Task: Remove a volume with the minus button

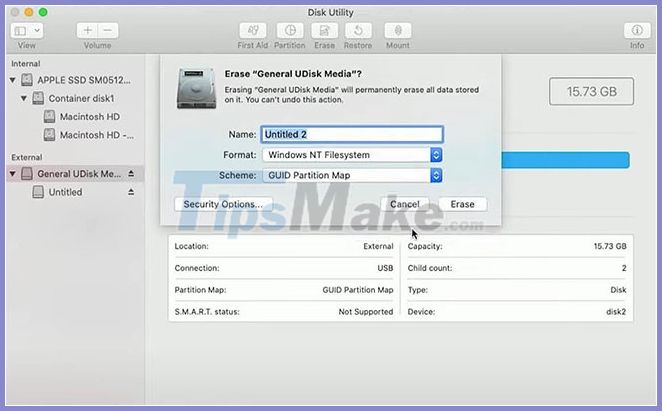Action: click(108, 30)
